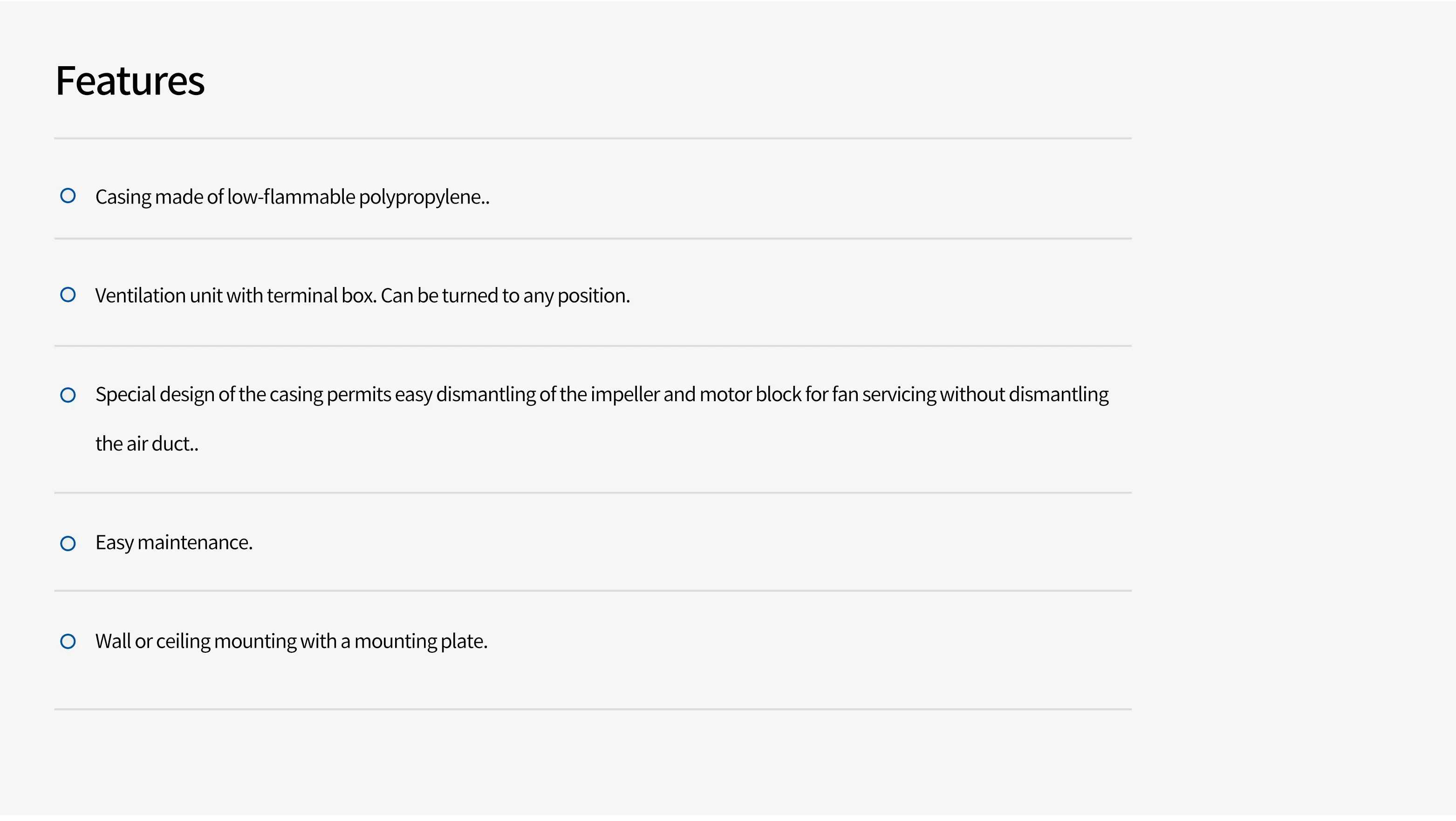
Task: Click the line starting 'Special design of the casing'
Action: [602, 394]
